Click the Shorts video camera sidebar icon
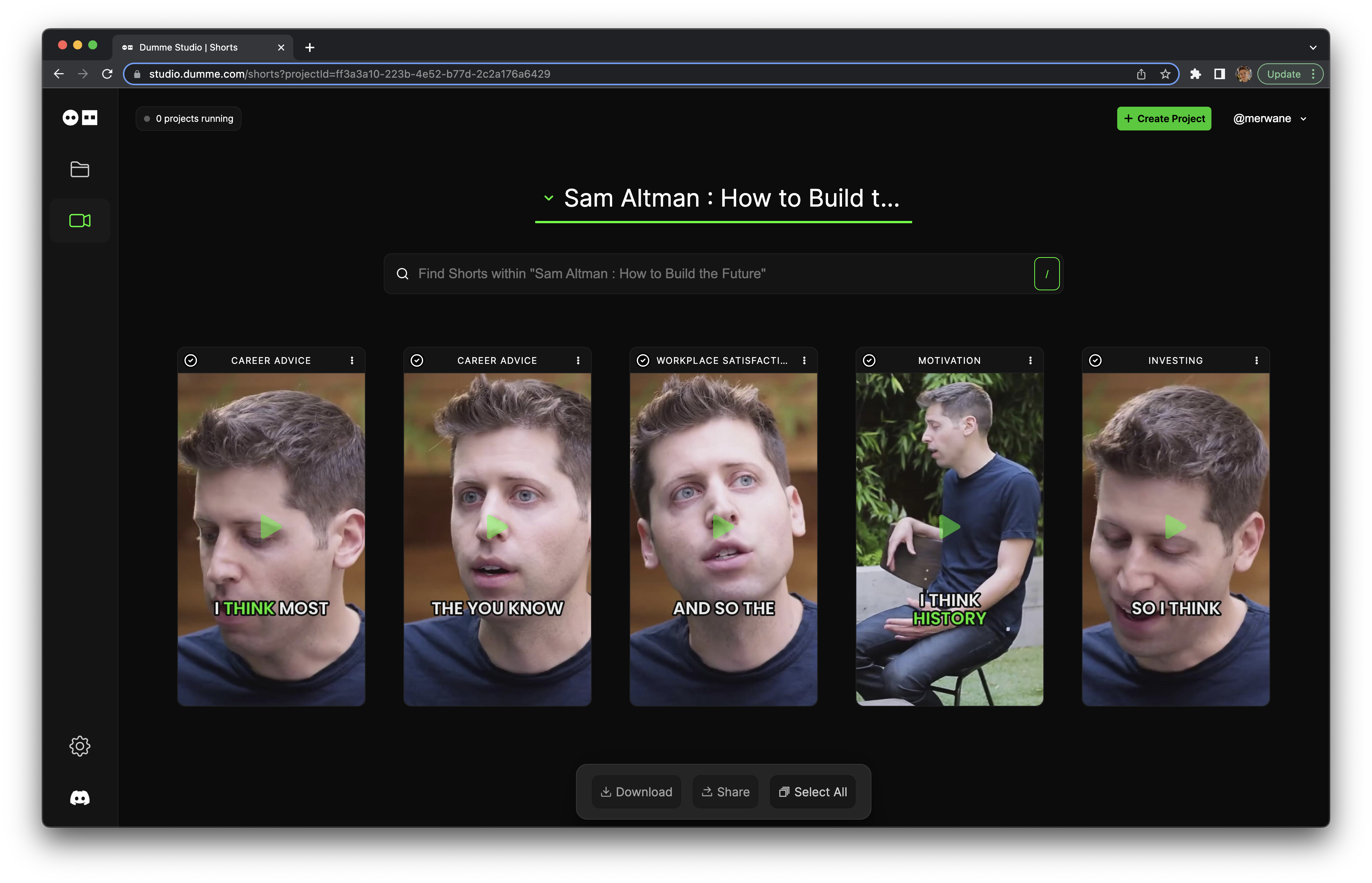The width and height of the screenshot is (1372, 883). tap(80, 221)
